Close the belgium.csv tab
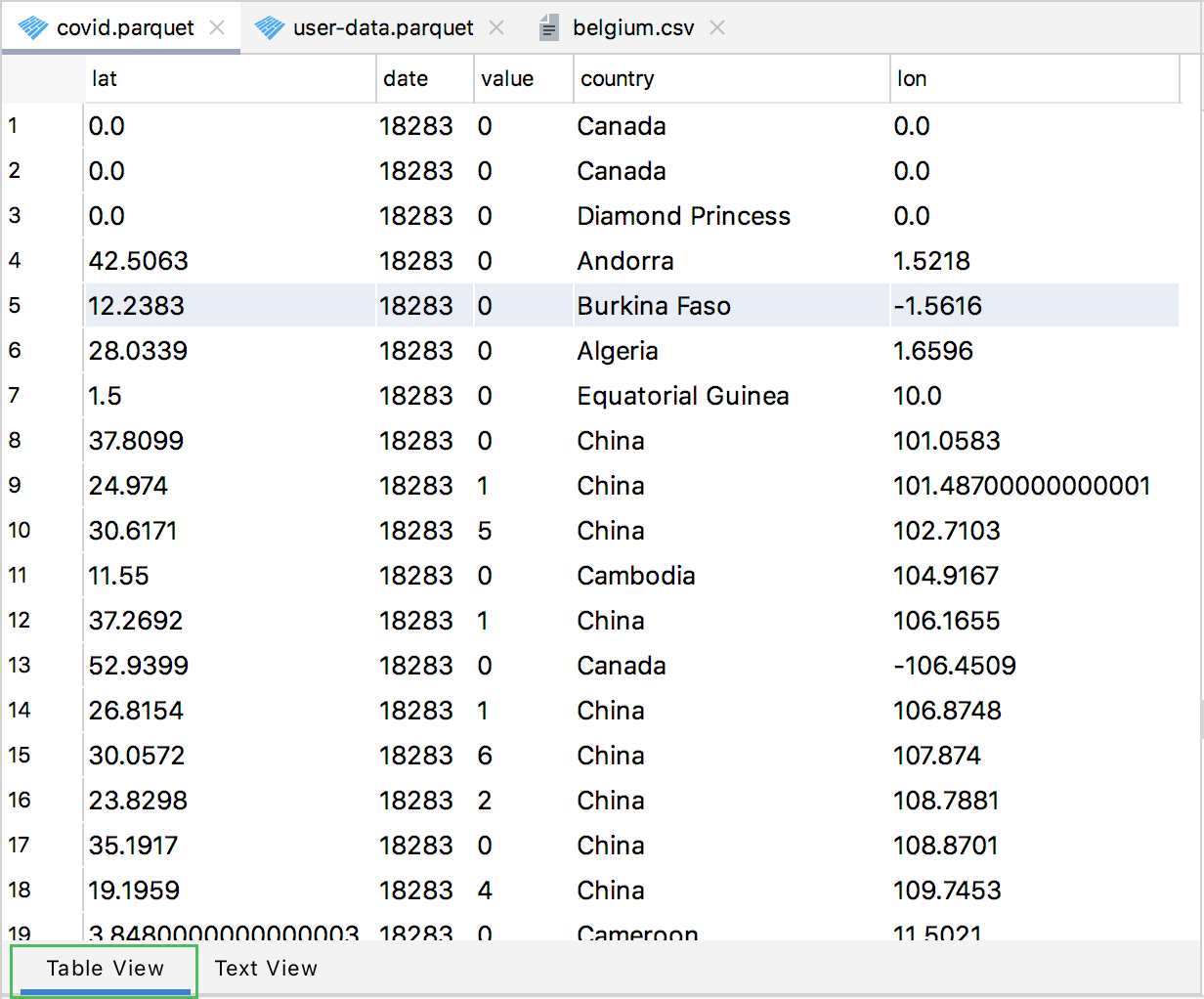 click(x=716, y=27)
